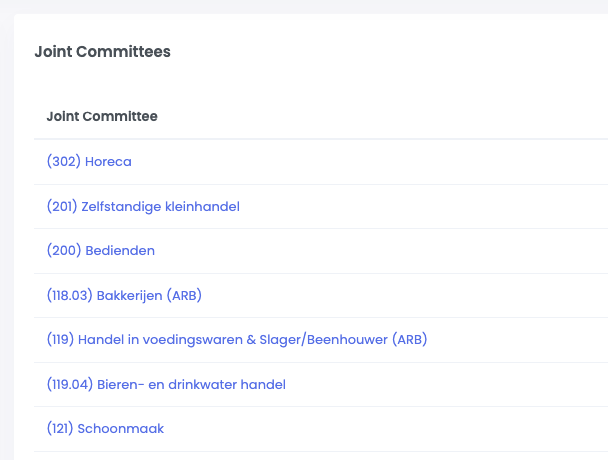View (119.04) Bieren- en drinkwater handel
Image resolution: width=608 pixels, height=460 pixels.
(x=166, y=384)
